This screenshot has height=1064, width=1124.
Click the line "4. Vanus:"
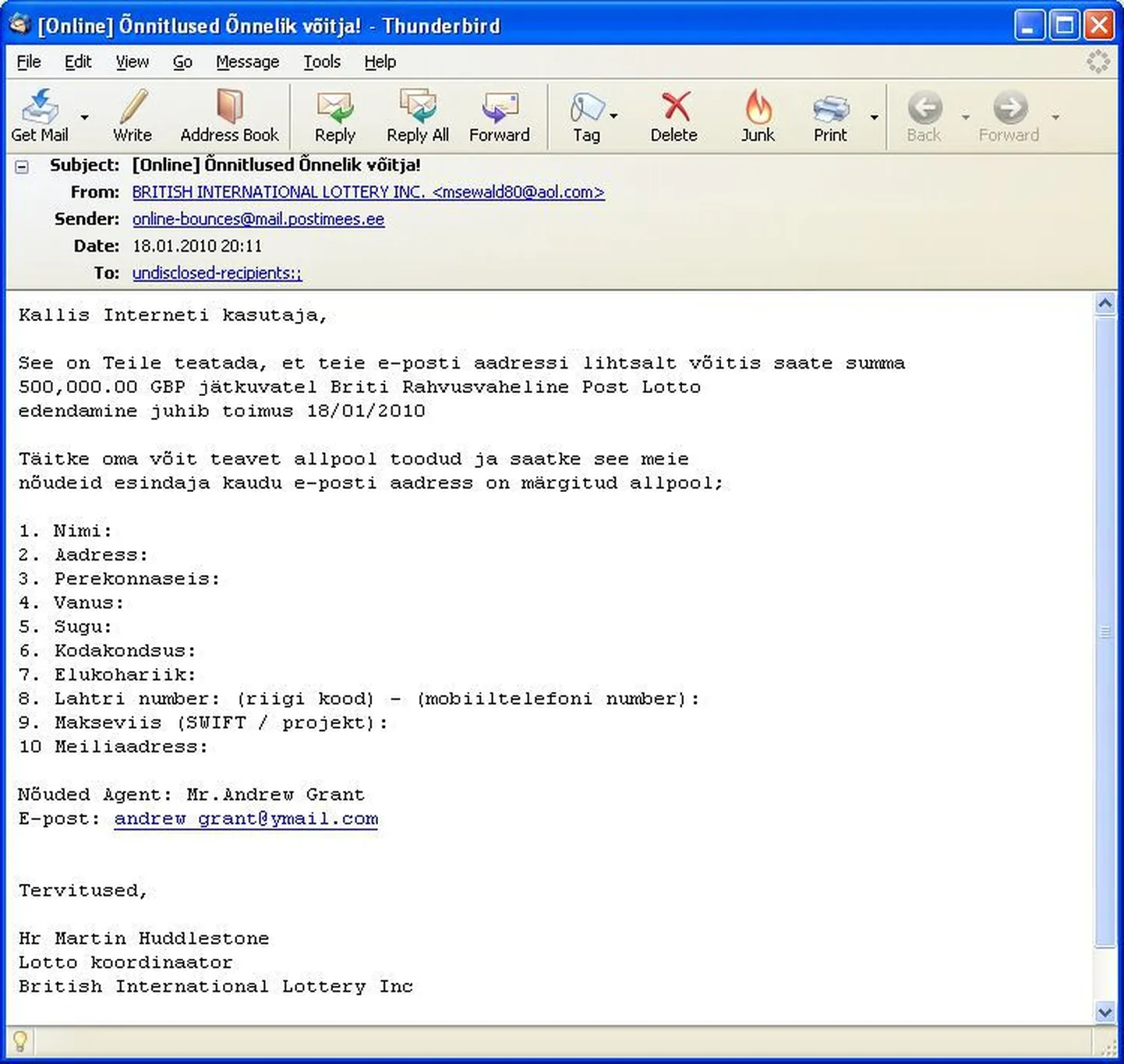pos(71,603)
